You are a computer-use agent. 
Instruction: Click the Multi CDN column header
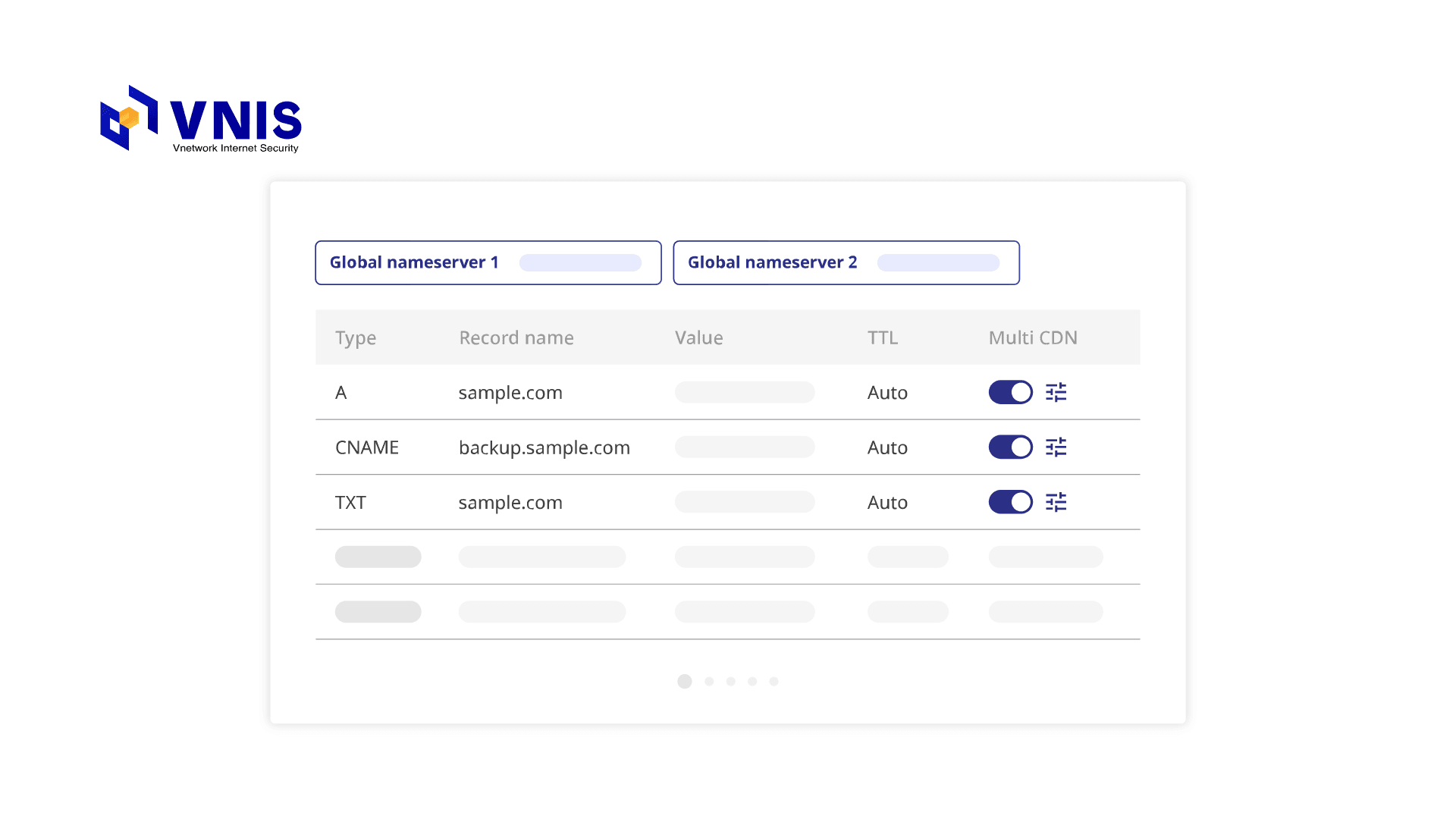click(x=1032, y=337)
